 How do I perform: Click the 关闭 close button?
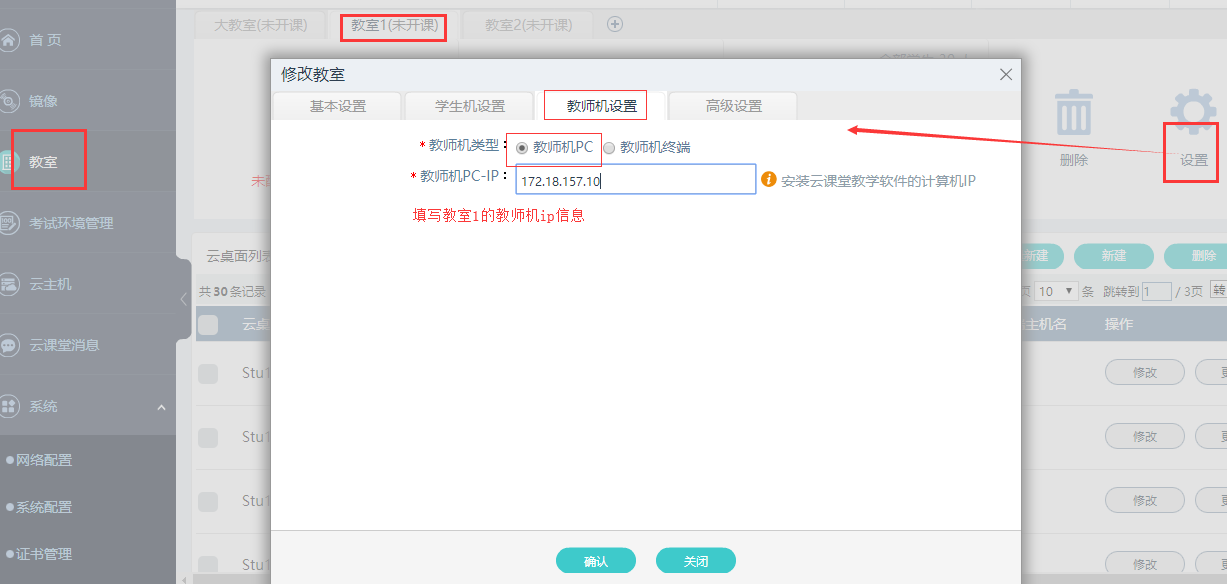click(x=695, y=561)
